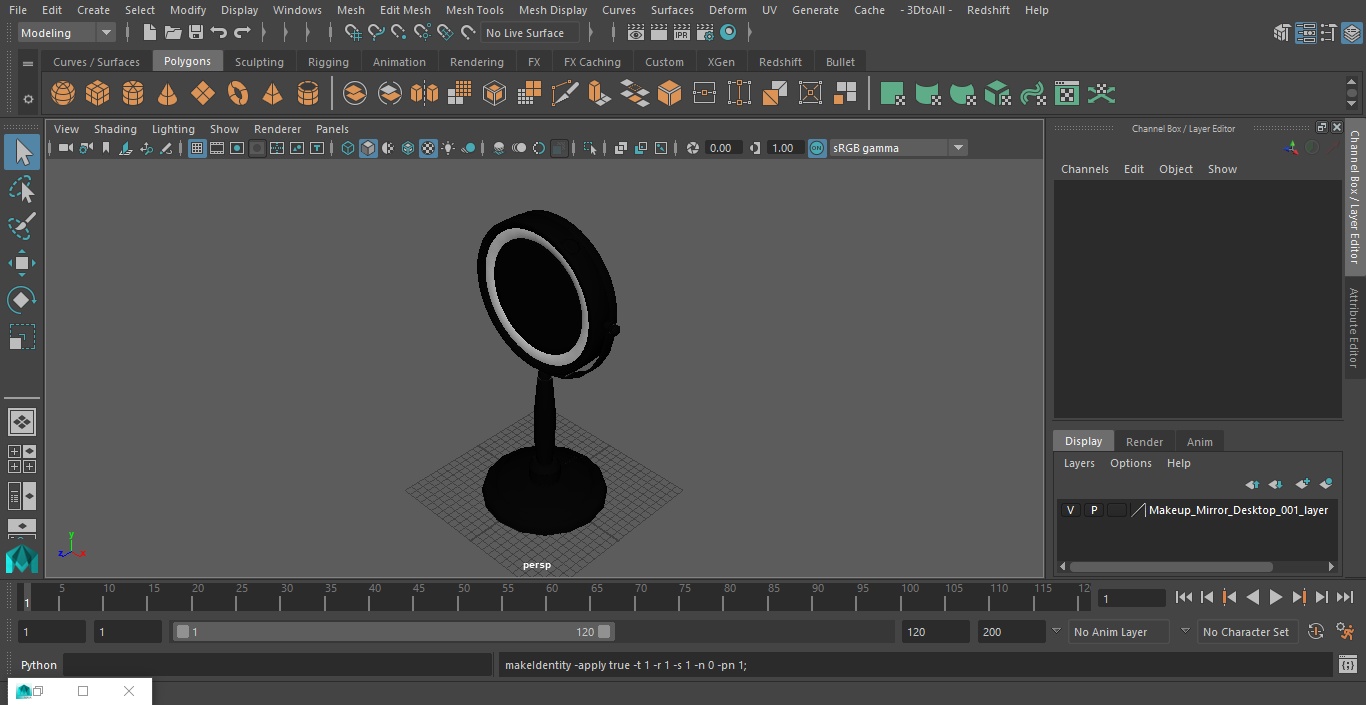
Task: Activate the Move tool
Action: (x=22, y=263)
